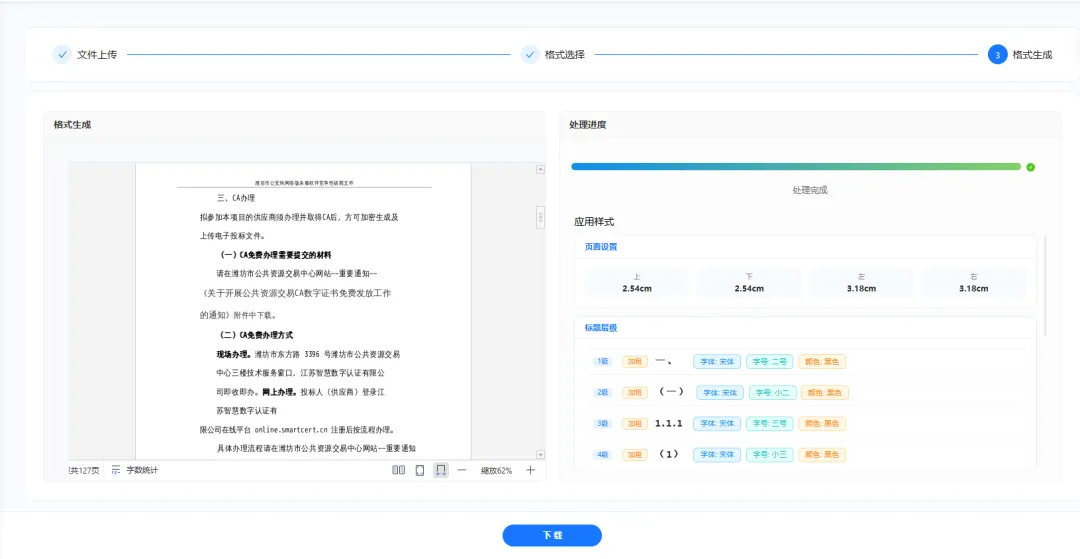Click the online.smartcert.cn line in the document

[297, 430]
